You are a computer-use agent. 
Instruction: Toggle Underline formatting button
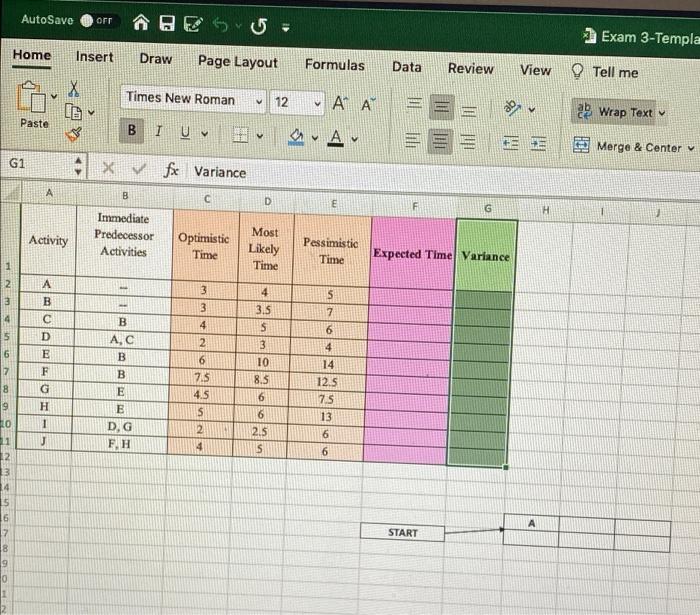(185, 132)
